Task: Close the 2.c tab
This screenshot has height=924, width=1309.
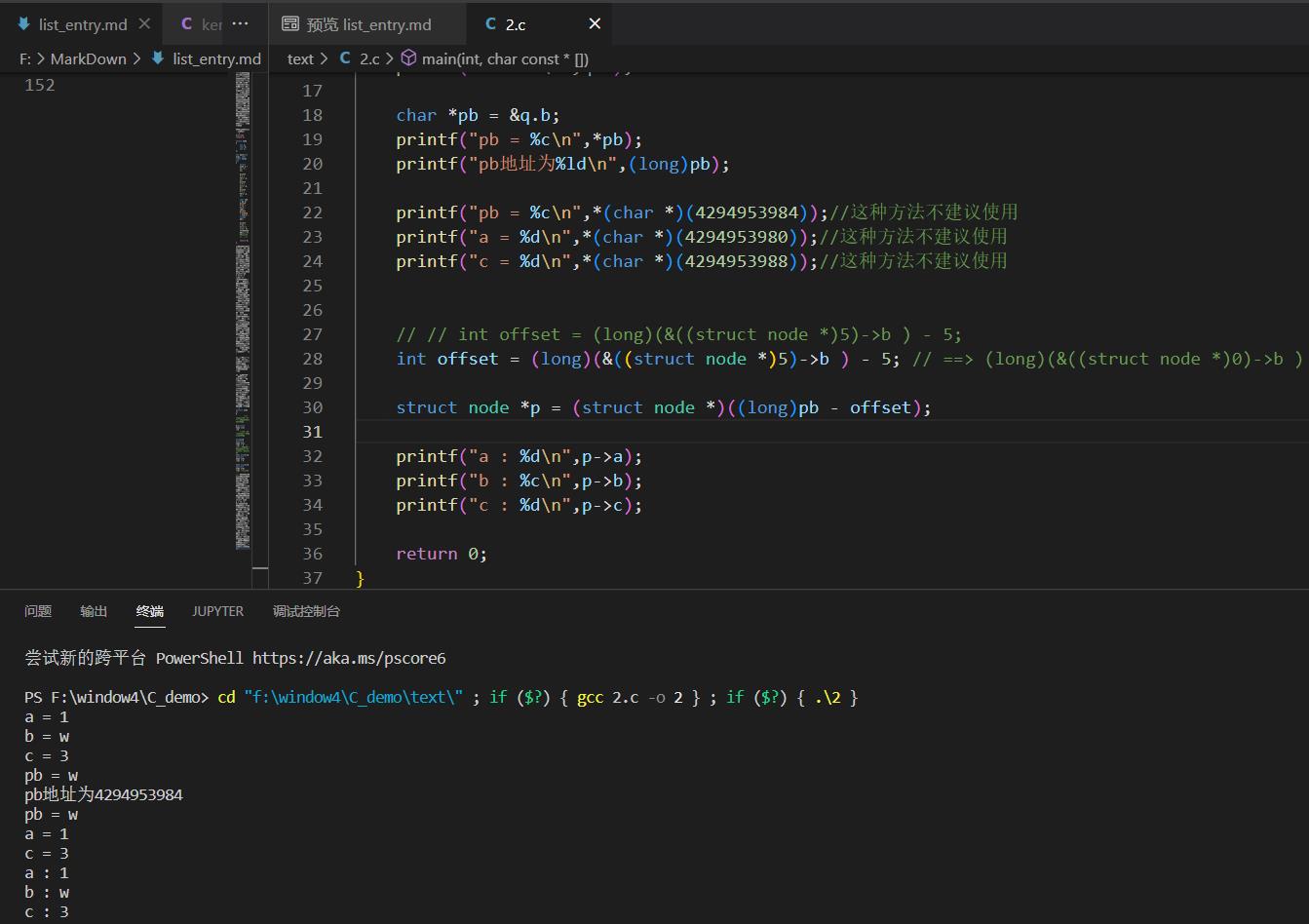Action: point(595,23)
